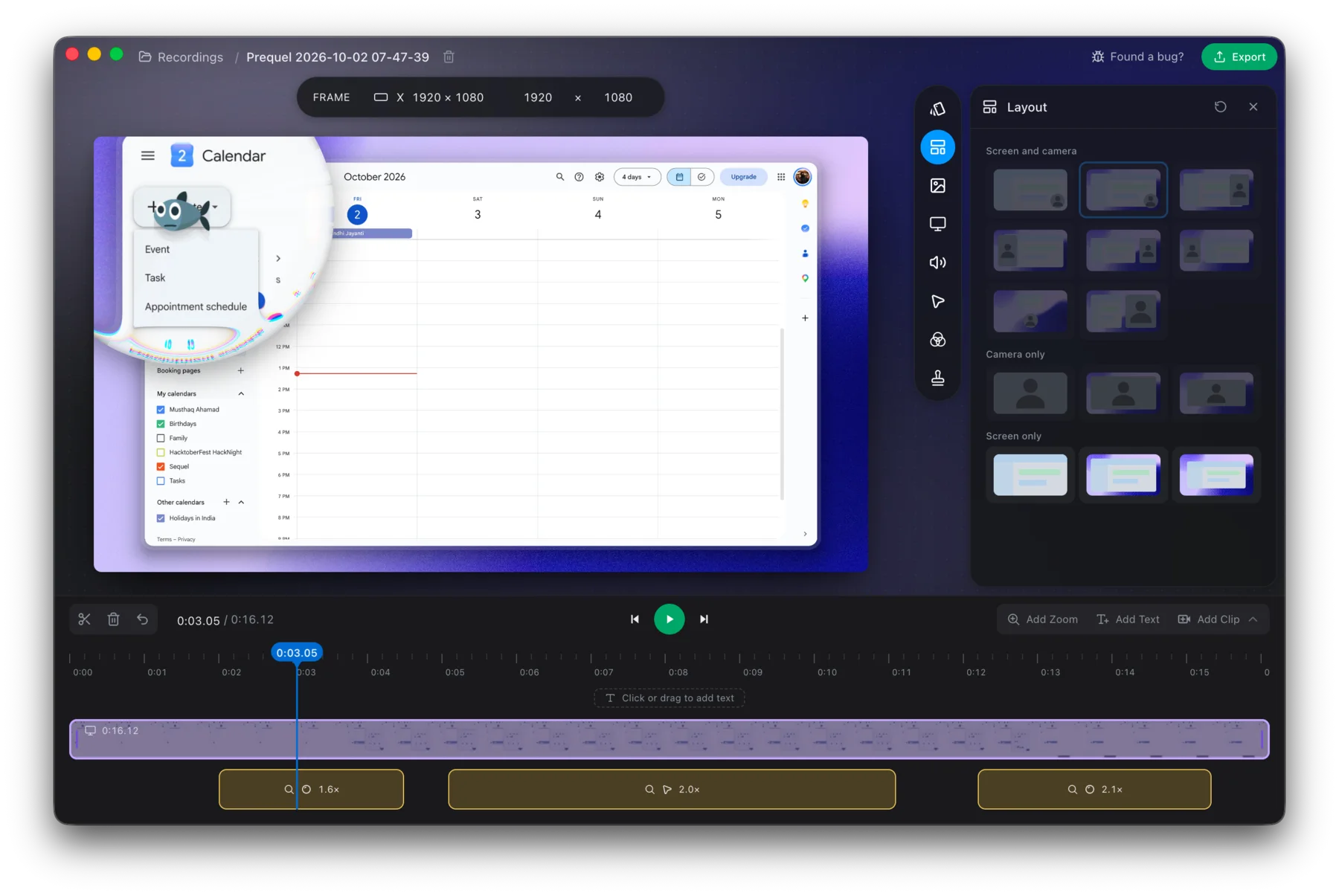Delete selection with the timeline trash icon

pos(113,619)
